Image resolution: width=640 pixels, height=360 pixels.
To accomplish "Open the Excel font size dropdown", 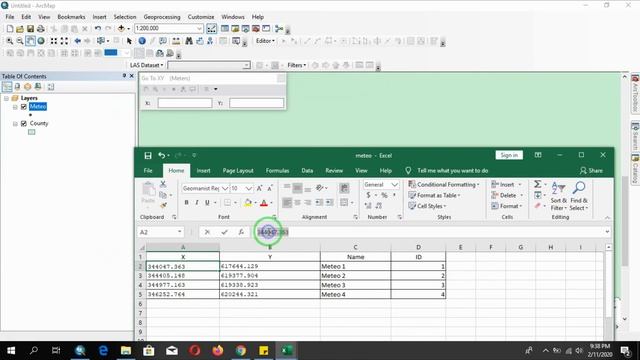I will pos(249,189).
